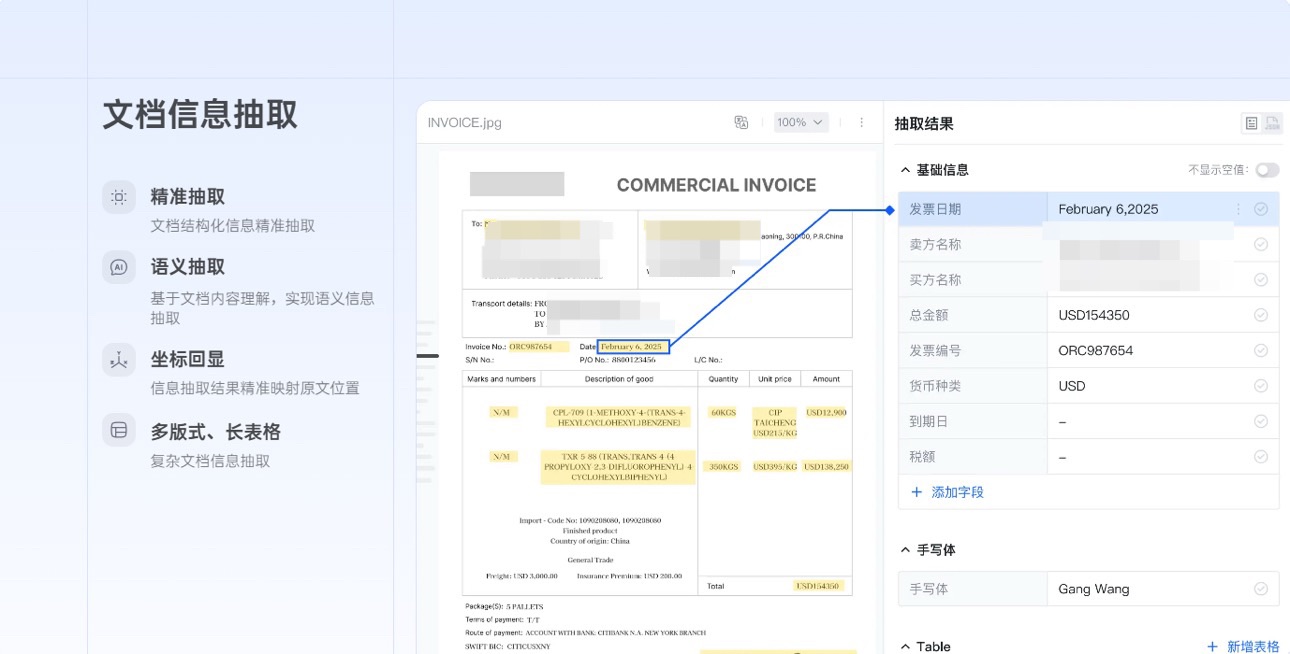Confirm the 税额 field check mark
Image resolution: width=1290 pixels, height=654 pixels.
click(x=1261, y=456)
